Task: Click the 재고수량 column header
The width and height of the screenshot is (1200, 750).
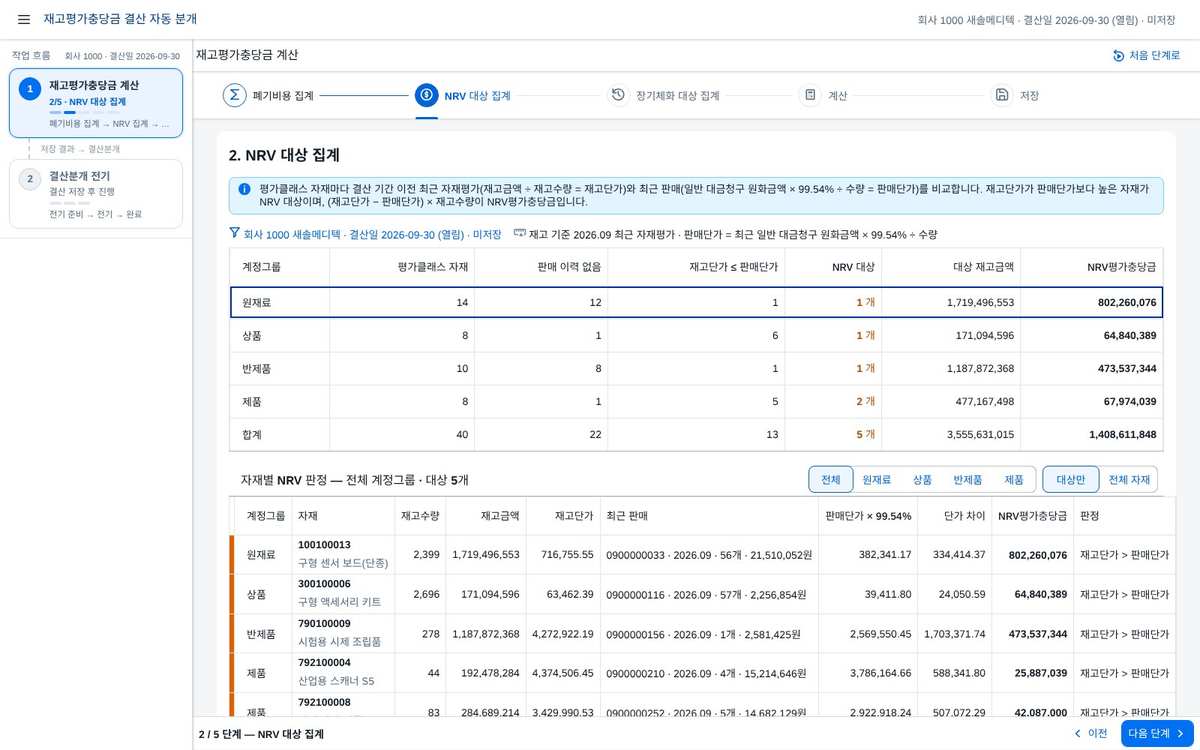Action: point(420,516)
